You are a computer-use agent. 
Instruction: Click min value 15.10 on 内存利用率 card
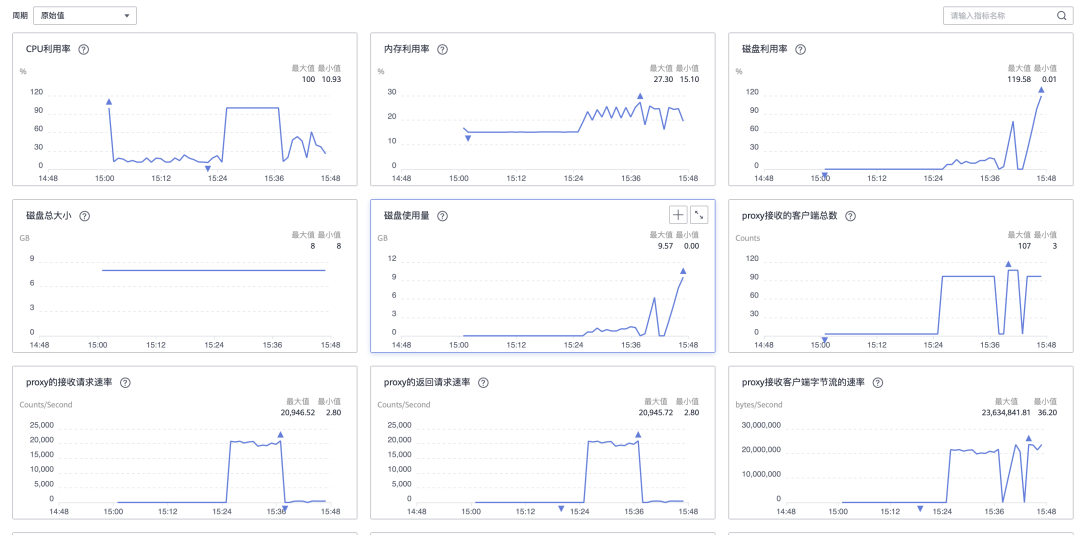[x=689, y=79]
